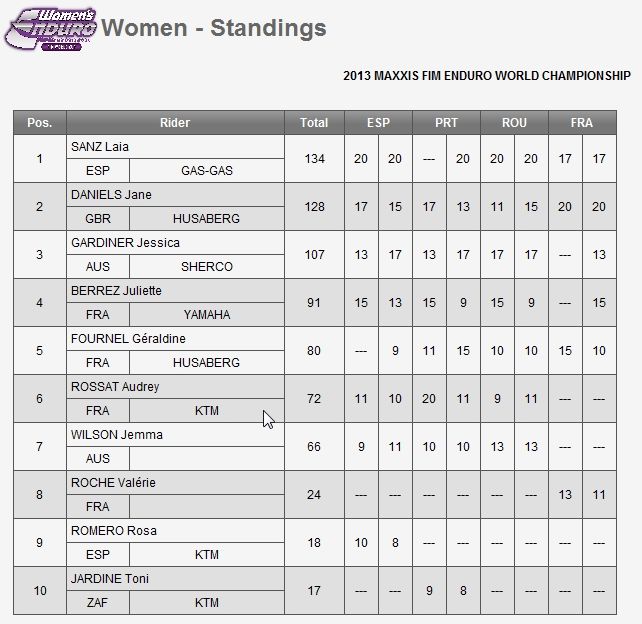
Task: Open ROMERO Rosa rider entry
Action: tap(114, 531)
